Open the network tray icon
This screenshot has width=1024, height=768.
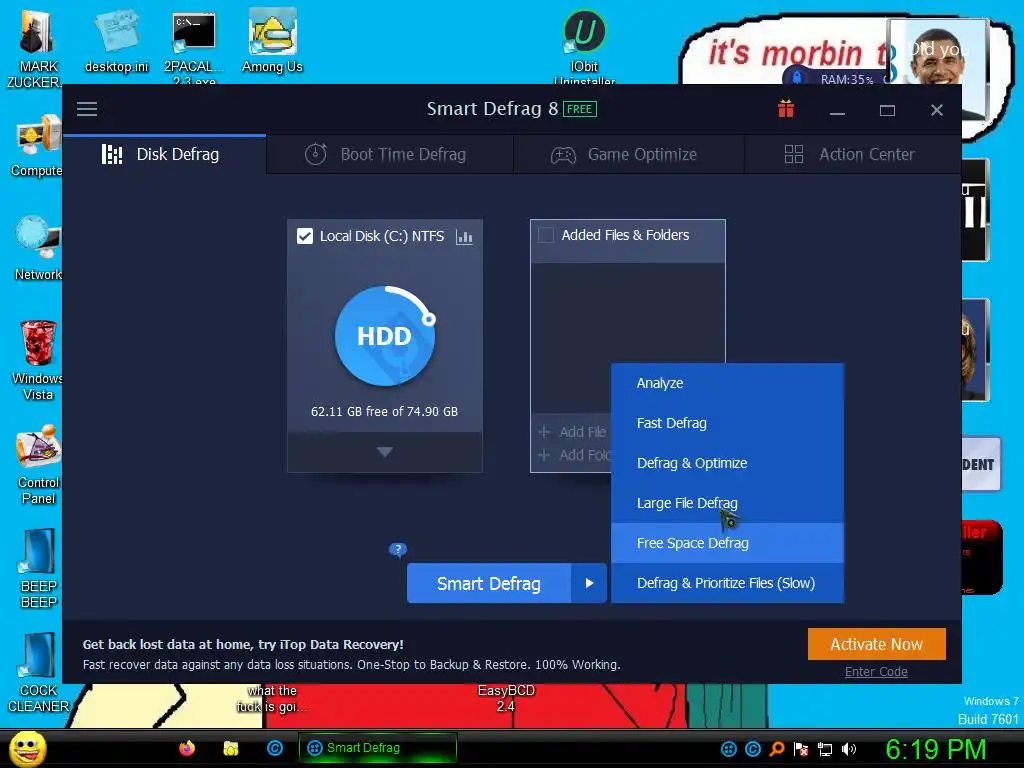point(825,749)
